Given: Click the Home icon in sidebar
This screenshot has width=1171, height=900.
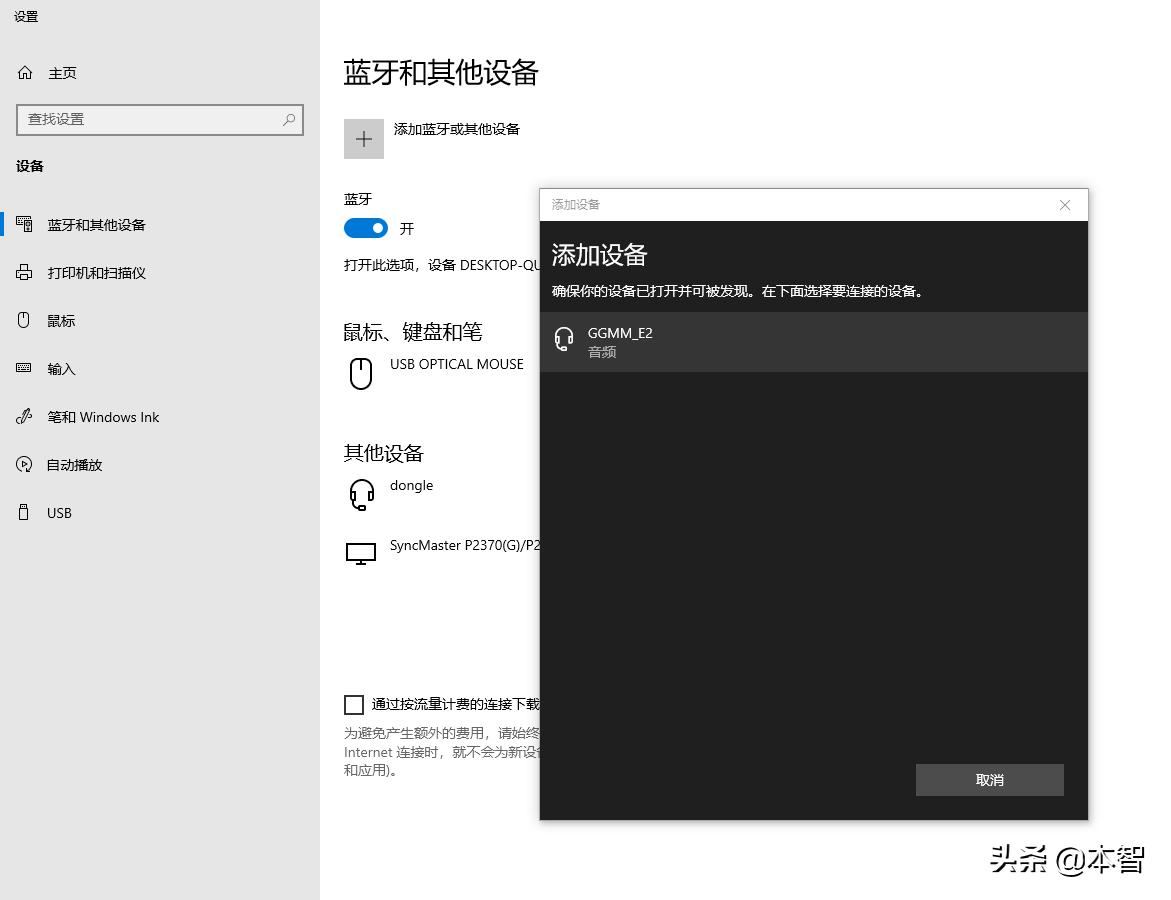Looking at the screenshot, I should (x=25, y=72).
